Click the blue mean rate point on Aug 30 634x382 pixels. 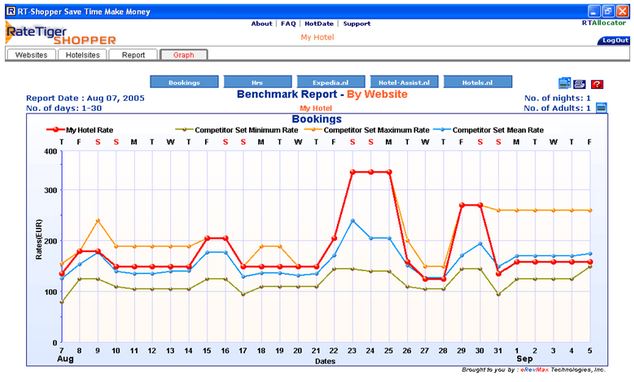coord(480,244)
